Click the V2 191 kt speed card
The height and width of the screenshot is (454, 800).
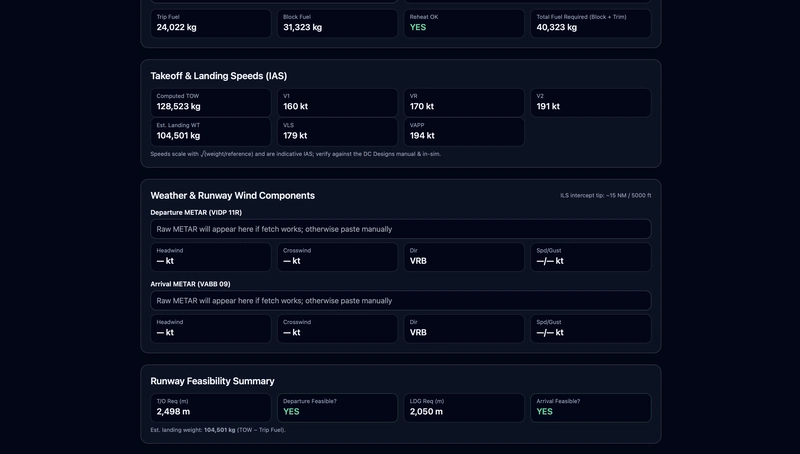tap(590, 102)
